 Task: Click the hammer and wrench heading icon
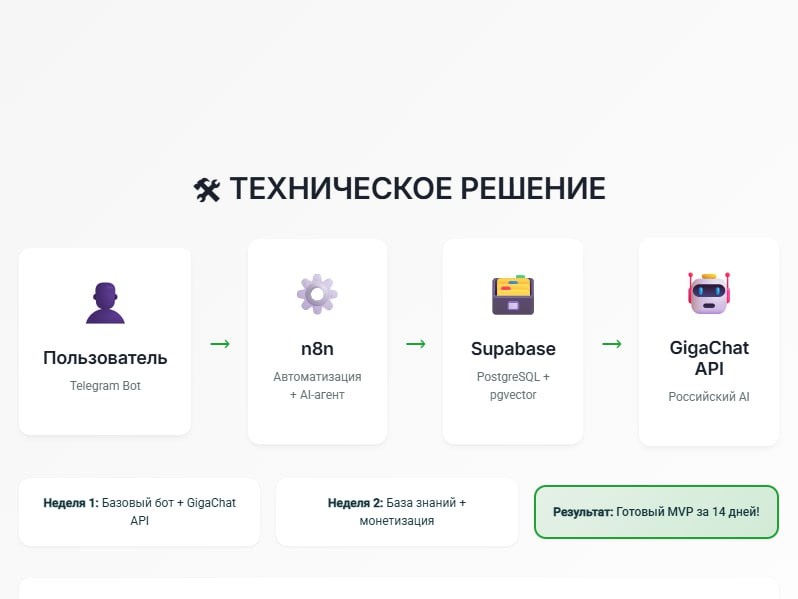coord(207,190)
